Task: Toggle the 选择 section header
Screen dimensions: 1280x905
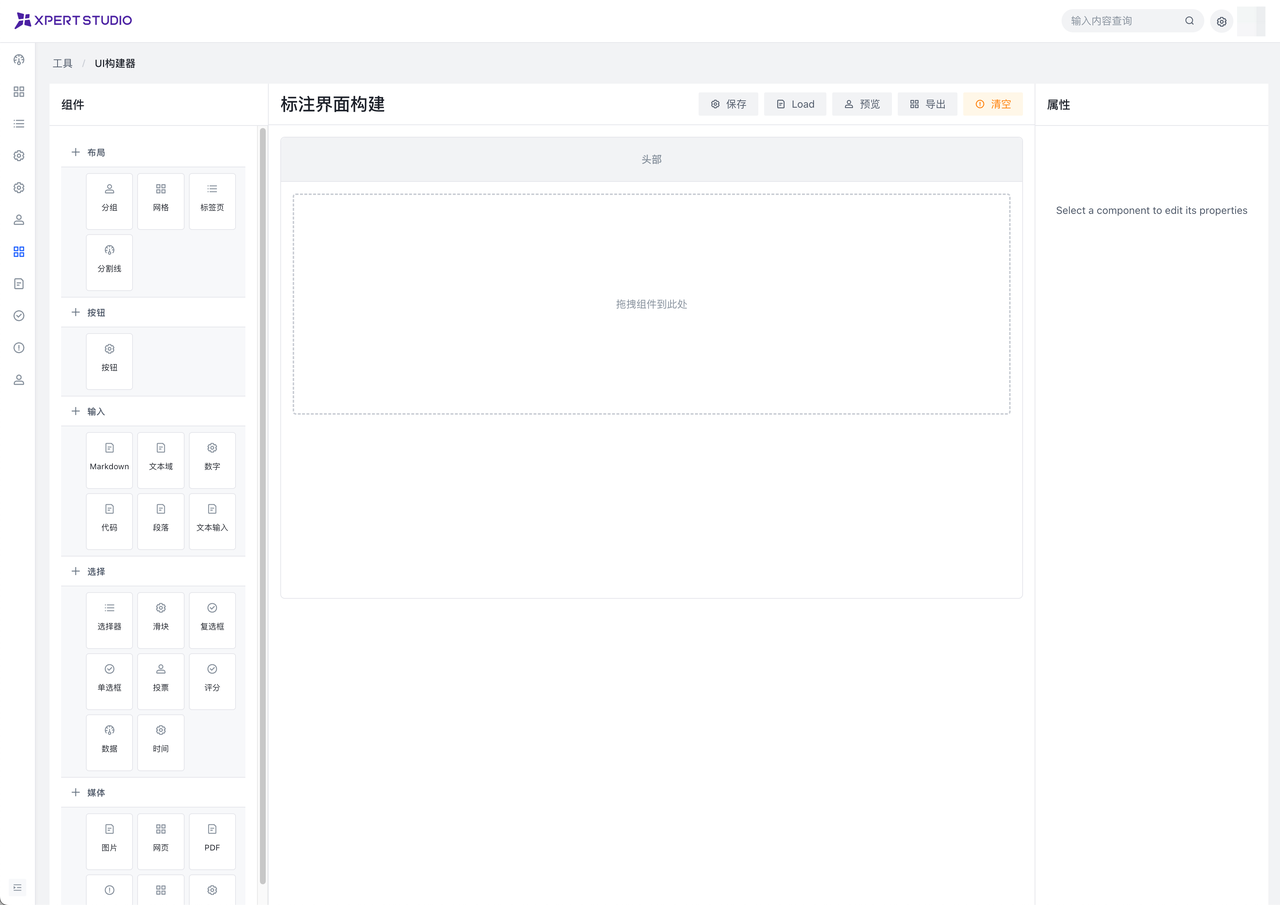Action: 153,571
